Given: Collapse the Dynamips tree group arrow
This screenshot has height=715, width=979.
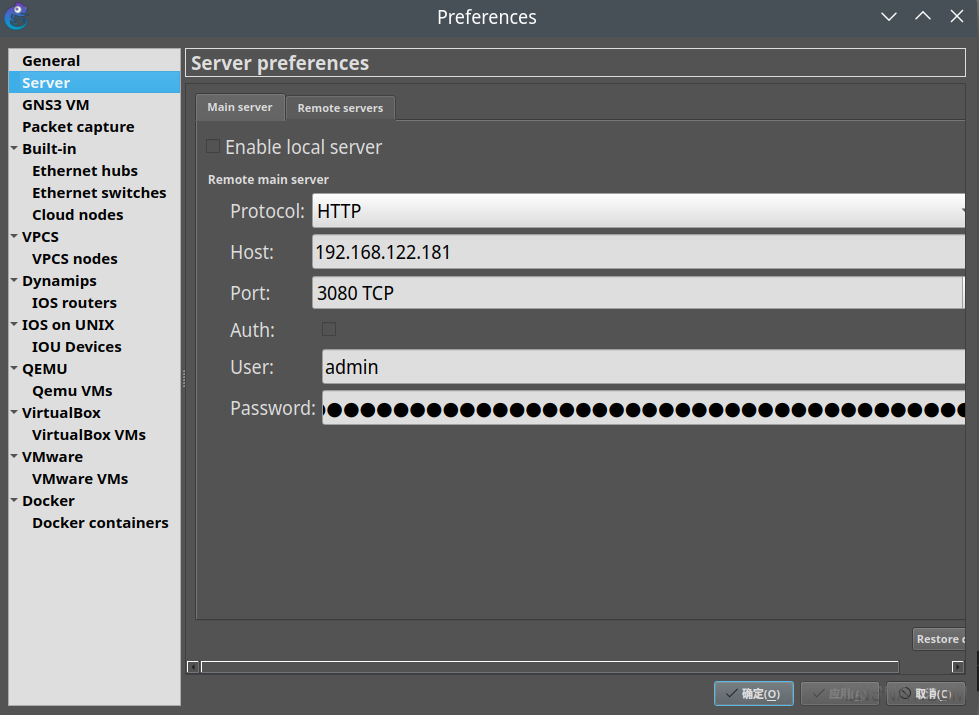Looking at the screenshot, I should (14, 280).
